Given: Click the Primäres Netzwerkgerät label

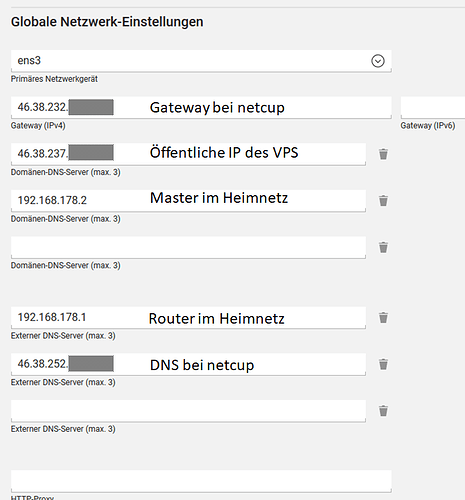Looking at the screenshot, I should (x=54, y=79).
